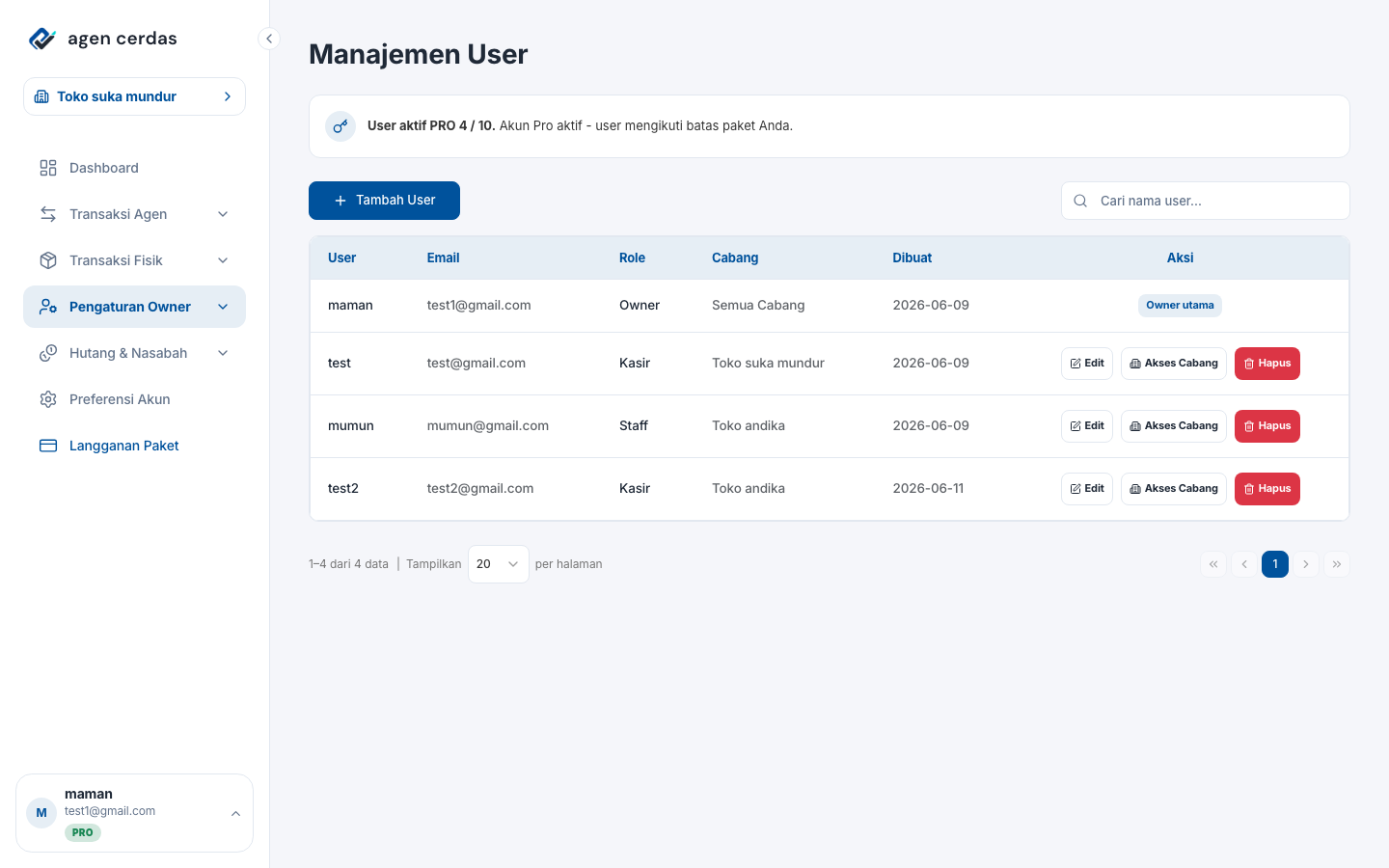This screenshot has height=868, width=1389.
Task: Click the Semua Cabang cell
Action: (758, 305)
